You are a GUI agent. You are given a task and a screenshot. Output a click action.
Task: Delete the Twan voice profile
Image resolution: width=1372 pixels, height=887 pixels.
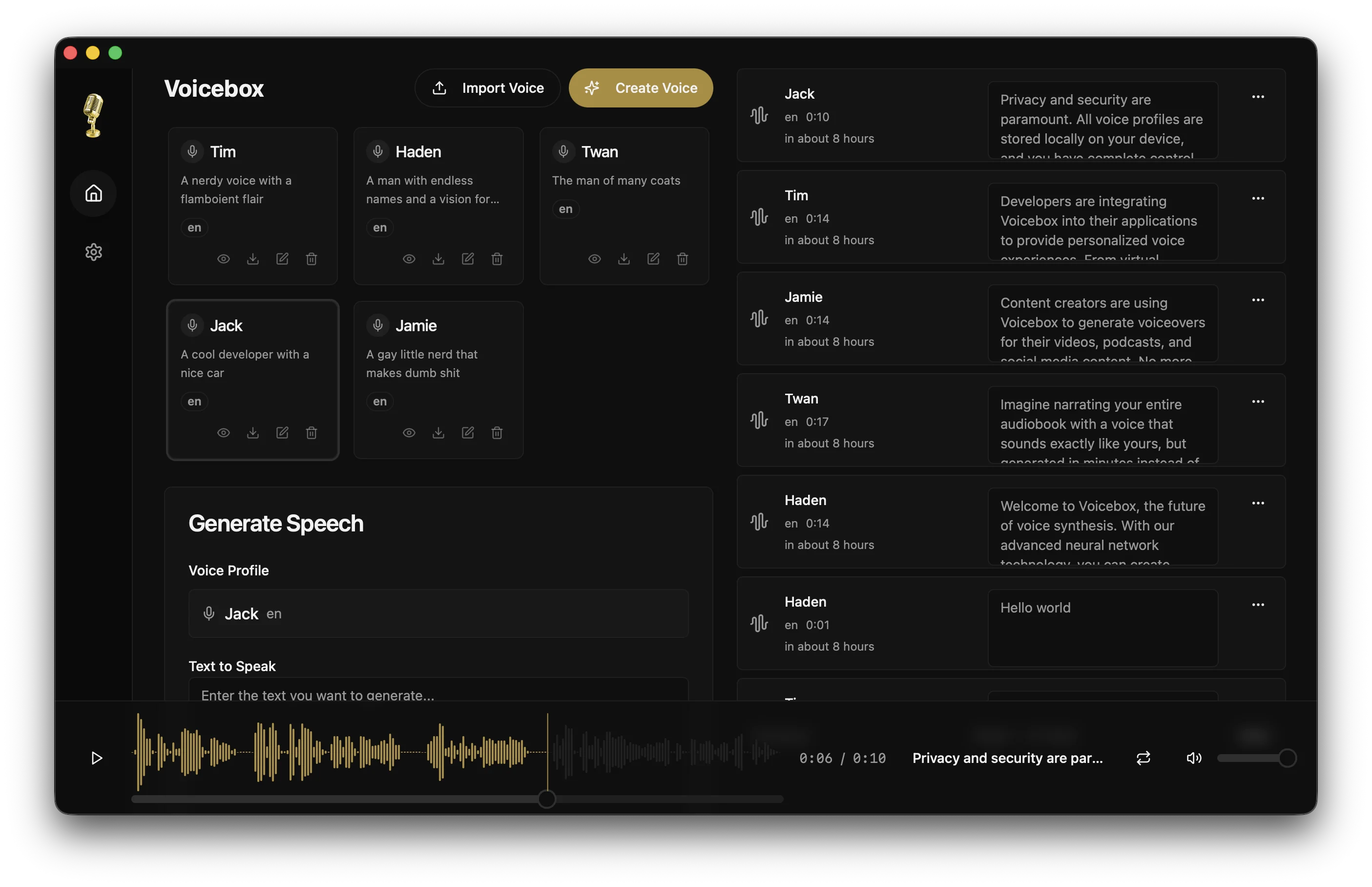[x=682, y=258]
